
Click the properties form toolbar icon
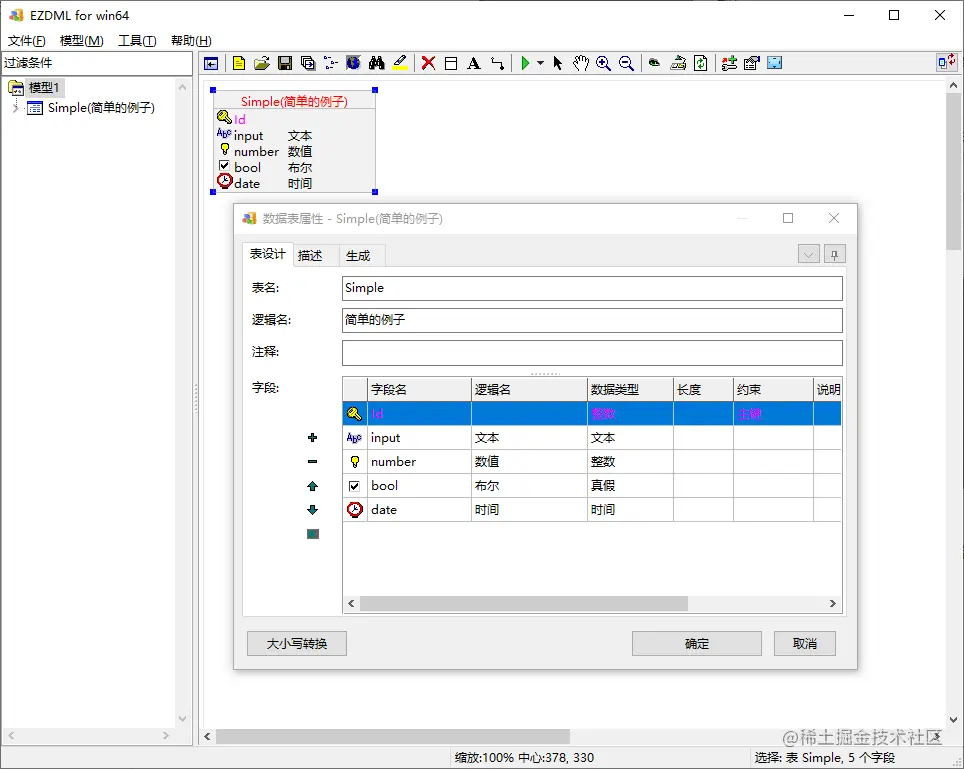[x=752, y=63]
